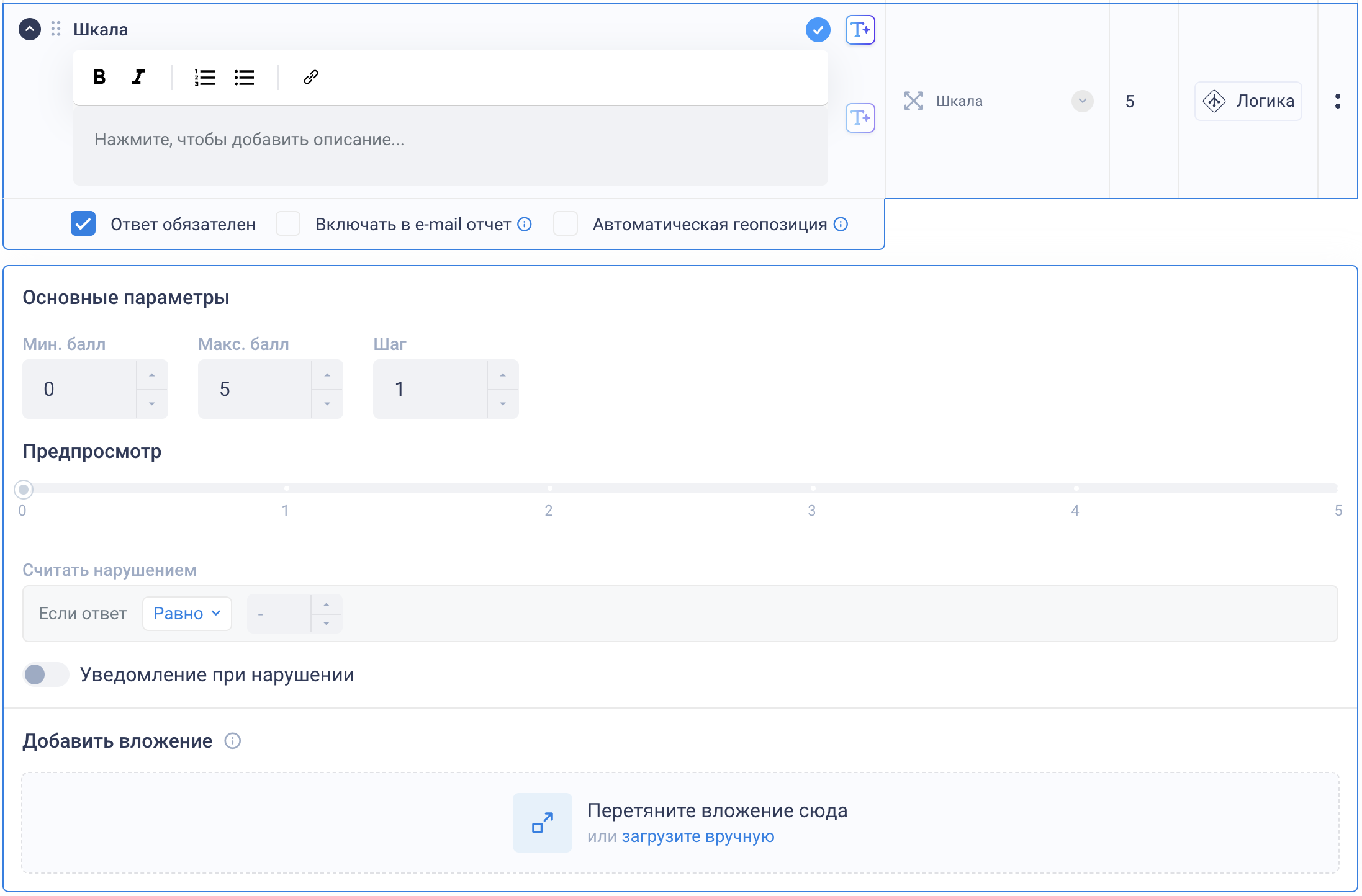
Task: Insert a numbered list
Action: pos(204,77)
